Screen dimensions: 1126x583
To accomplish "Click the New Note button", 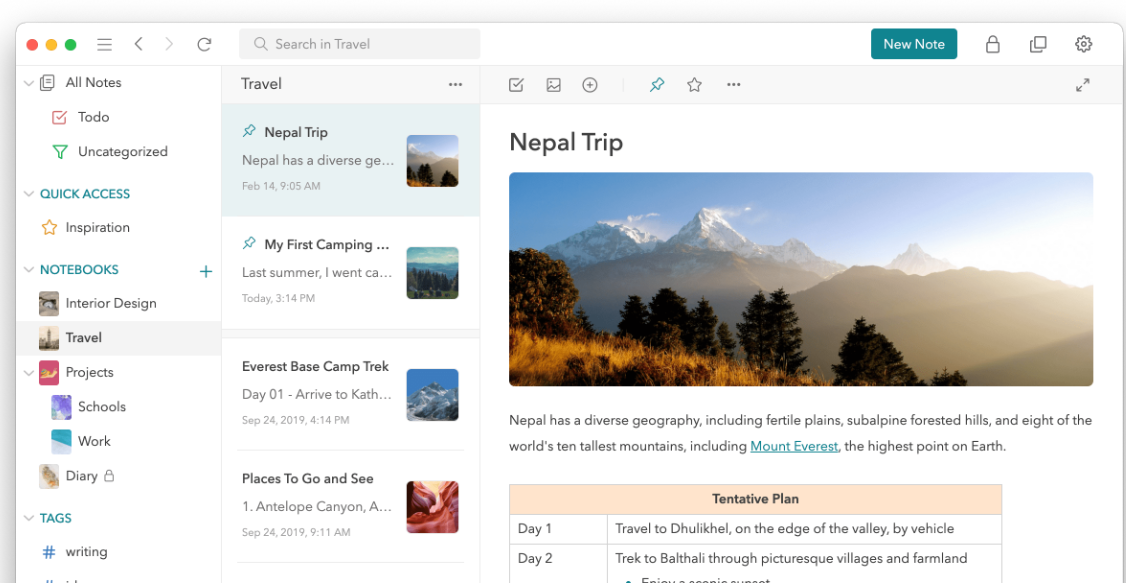I will coord(913,44).
